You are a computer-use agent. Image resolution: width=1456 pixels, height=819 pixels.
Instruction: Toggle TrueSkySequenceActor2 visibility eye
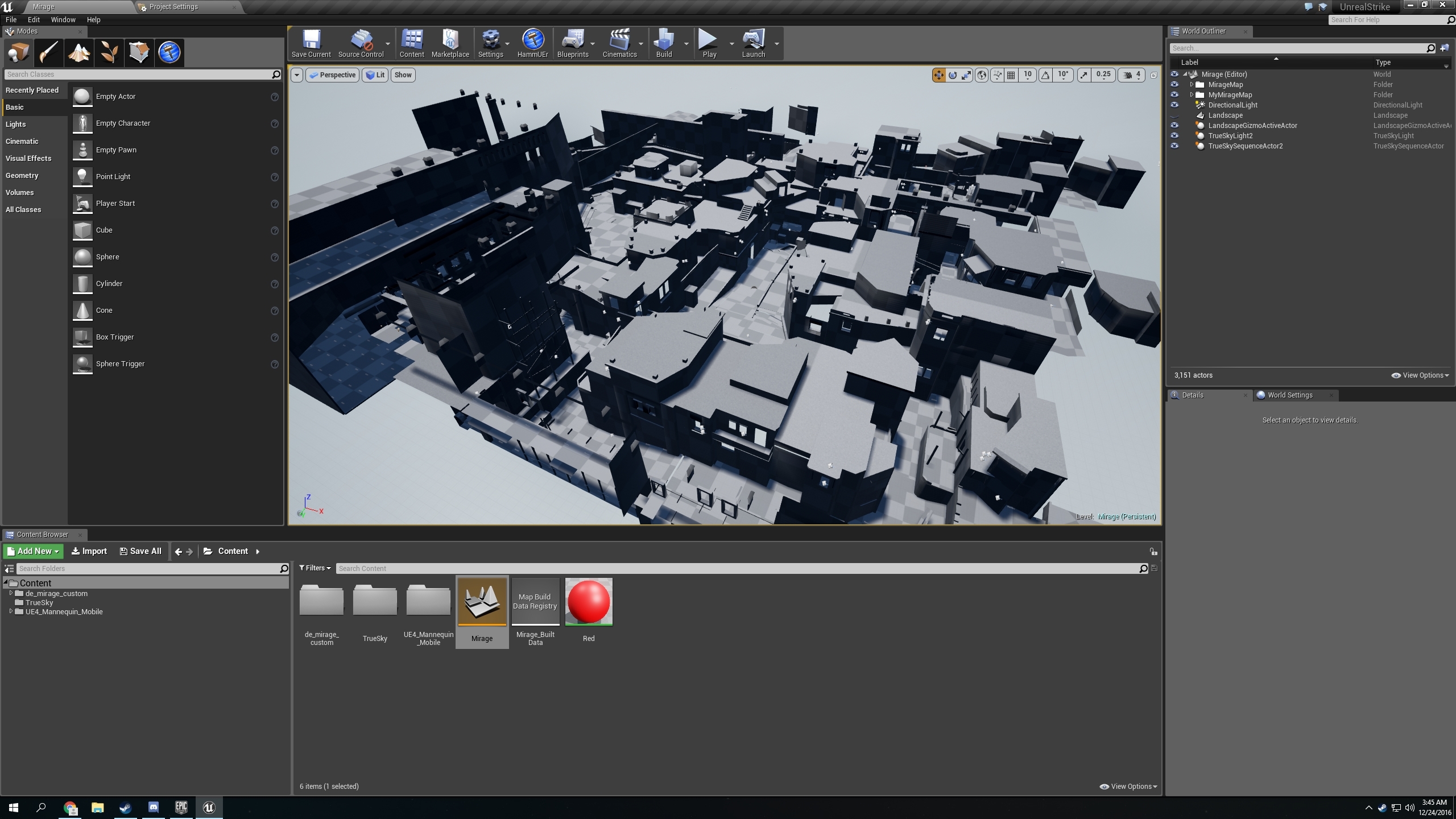pyautogui.click(x=1174, y=146)
